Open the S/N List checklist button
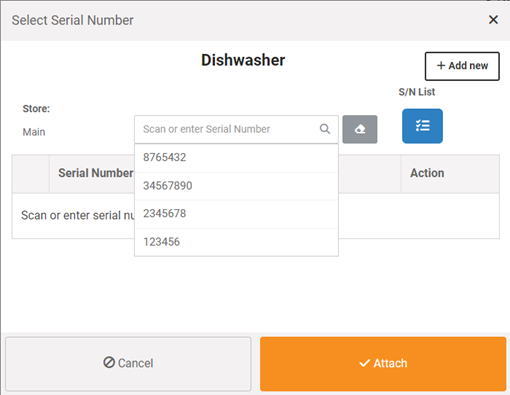This screenshot has width=510, height=395. 422,126
